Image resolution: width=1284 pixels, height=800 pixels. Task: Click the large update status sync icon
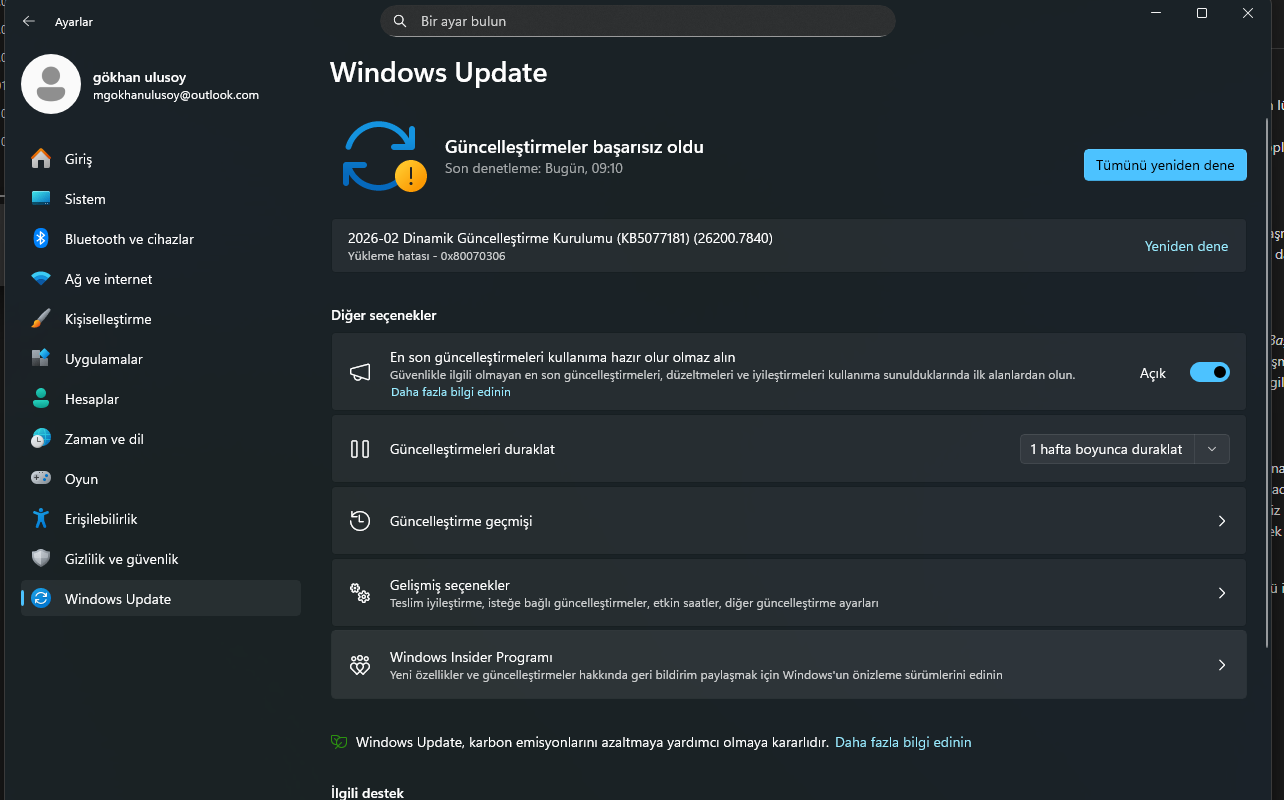384,156
